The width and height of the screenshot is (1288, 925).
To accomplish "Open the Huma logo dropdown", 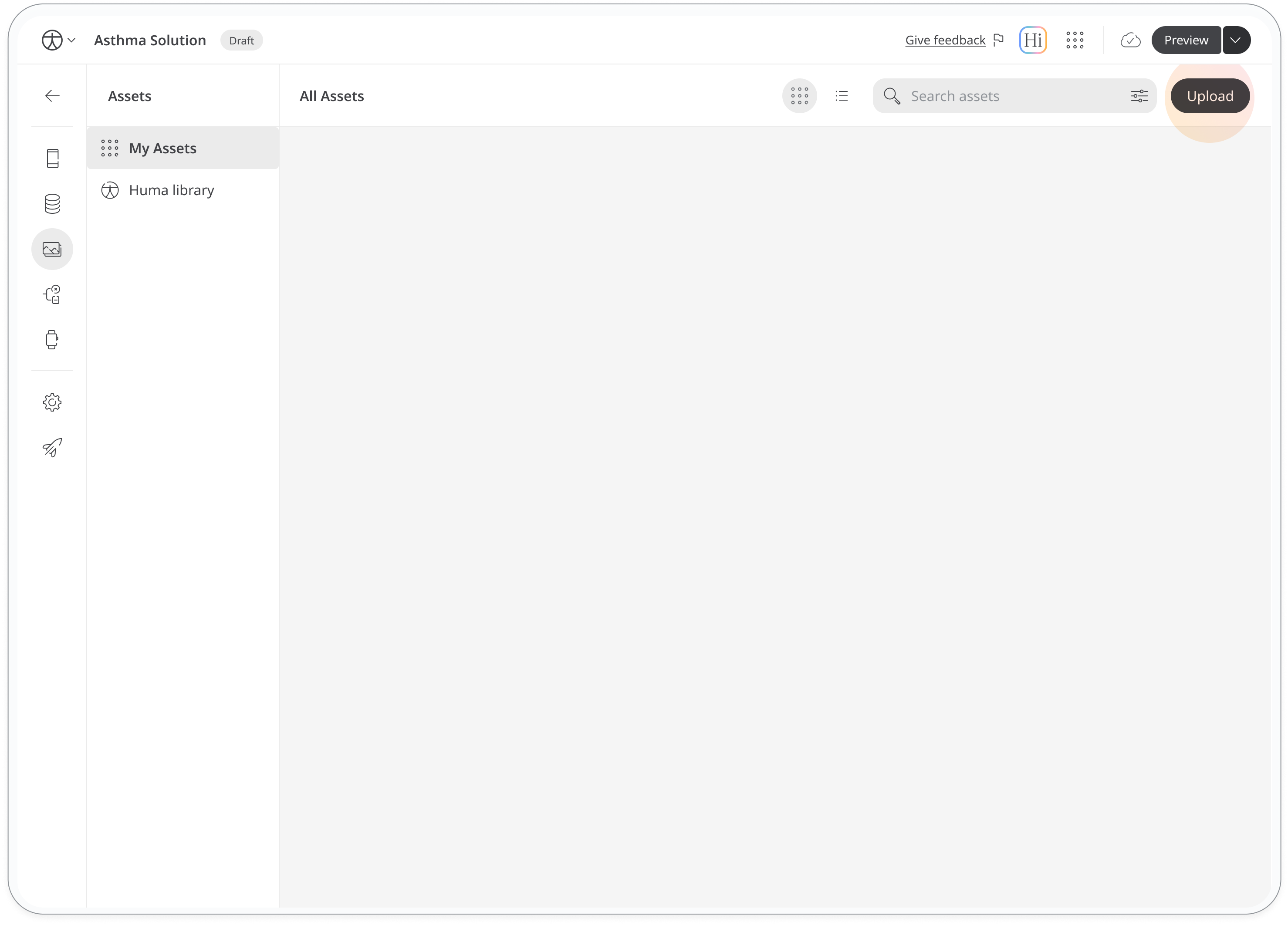I will (58, 41).
